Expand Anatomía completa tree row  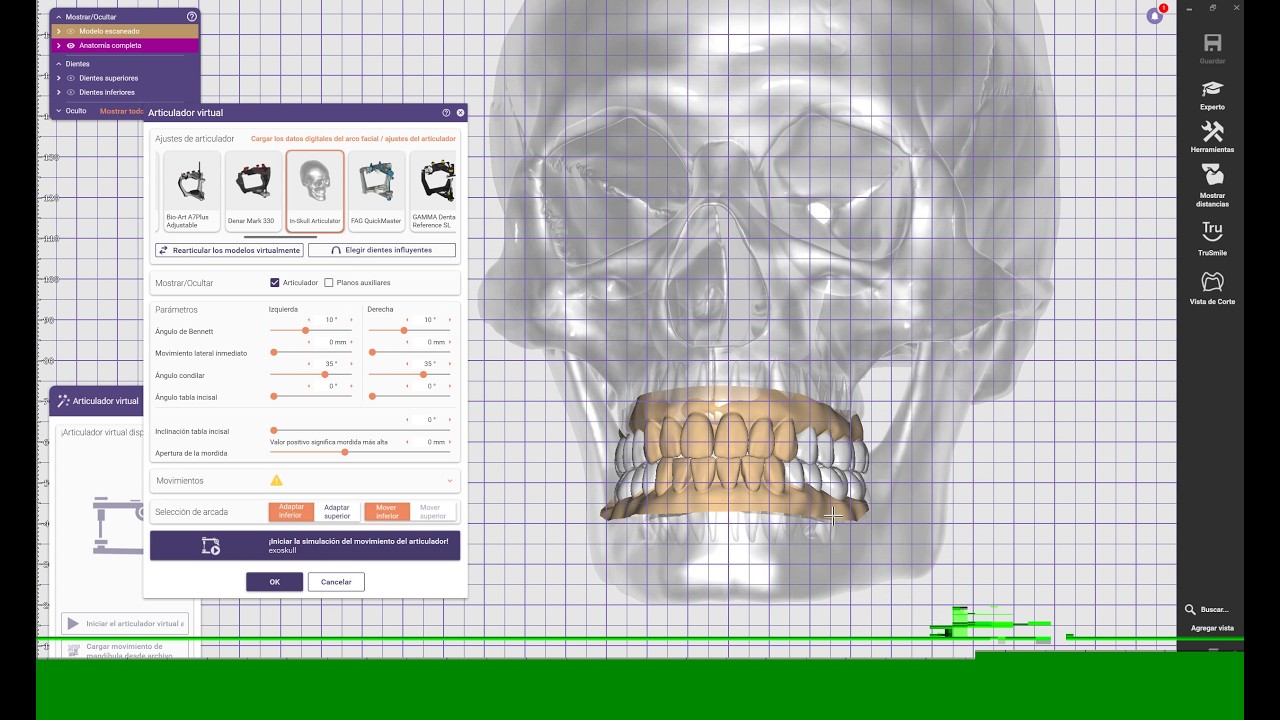[59, 45]
